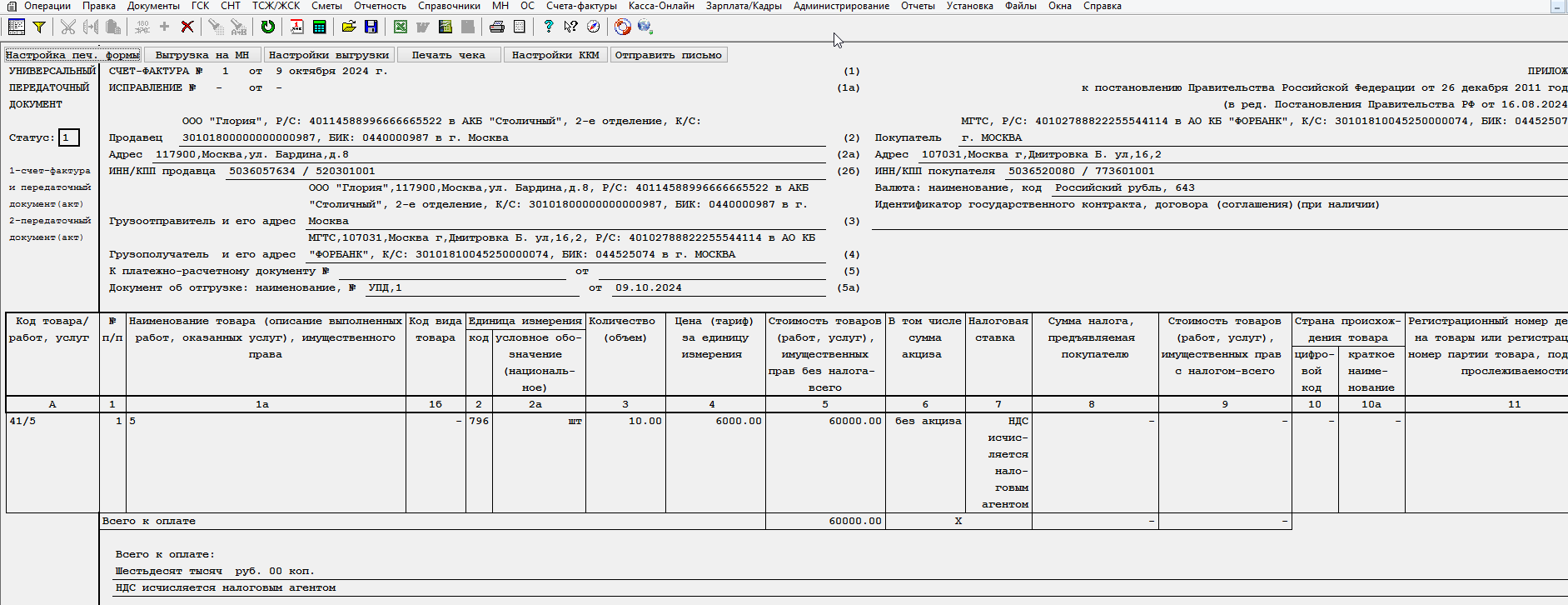Click the buyer INN/KPP value 5036520080 / 773601001
The width and height of the screenshot is (1568, 605).
pos(1082,171)
